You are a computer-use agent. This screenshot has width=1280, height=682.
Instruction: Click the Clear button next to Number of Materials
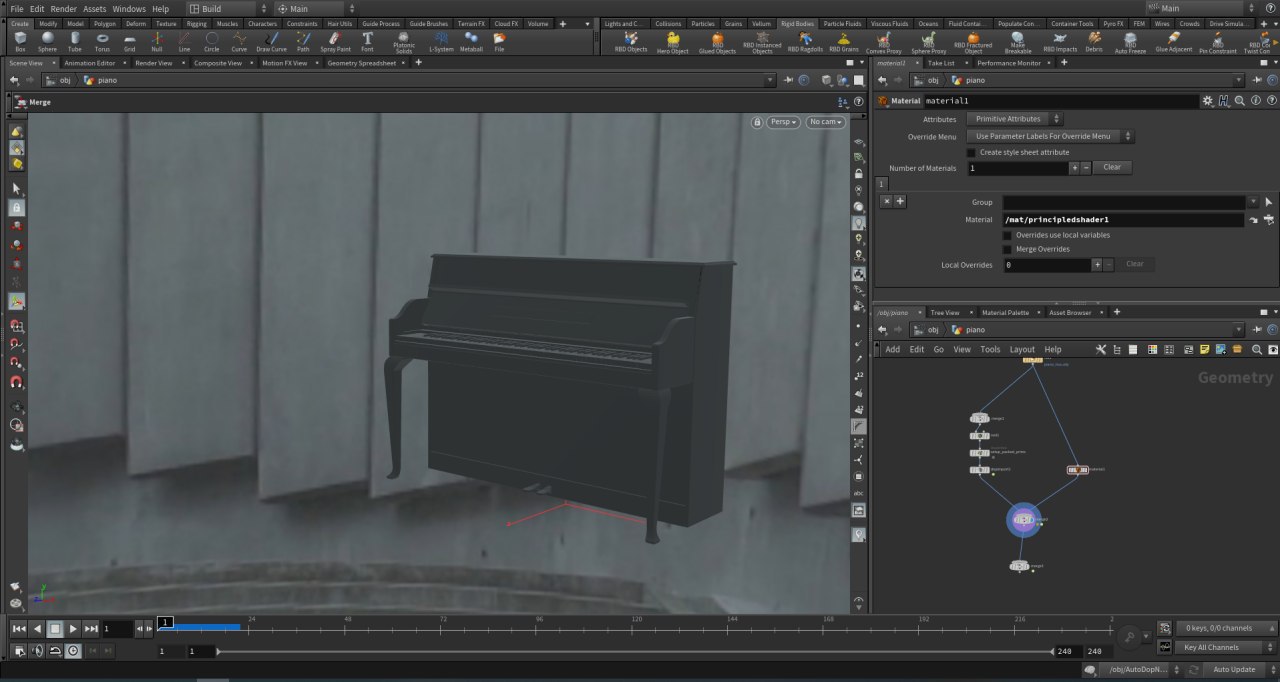click(x=1112, y=168)
